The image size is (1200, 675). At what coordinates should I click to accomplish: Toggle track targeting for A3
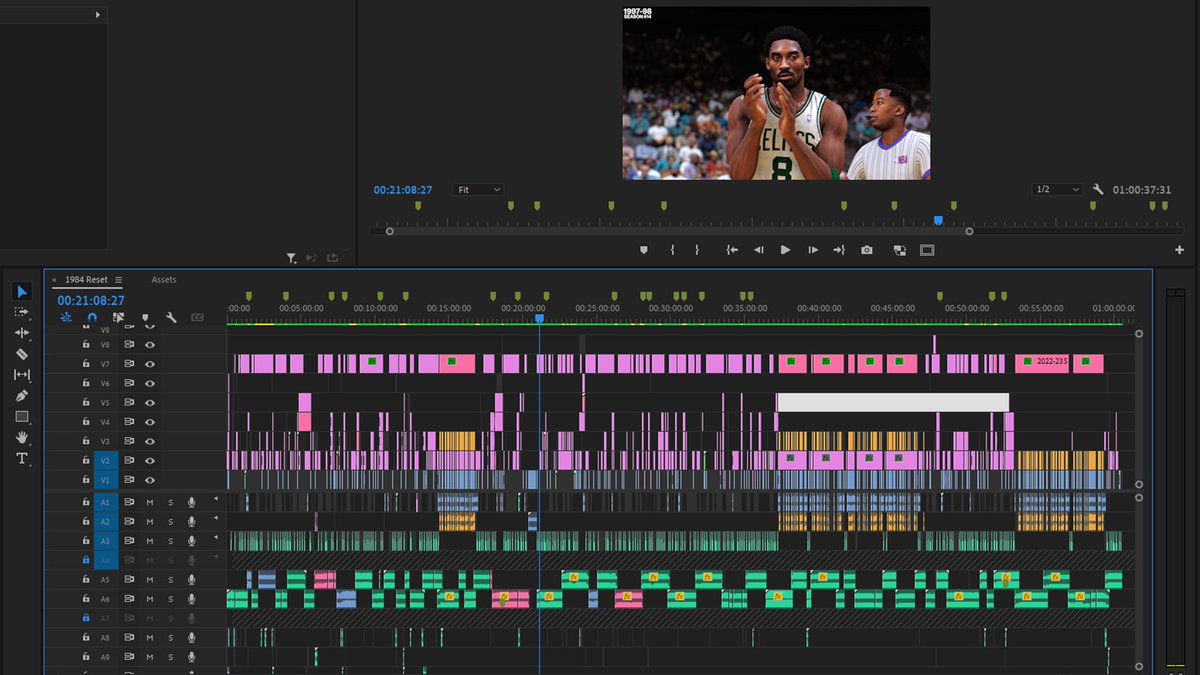point(106,541)
